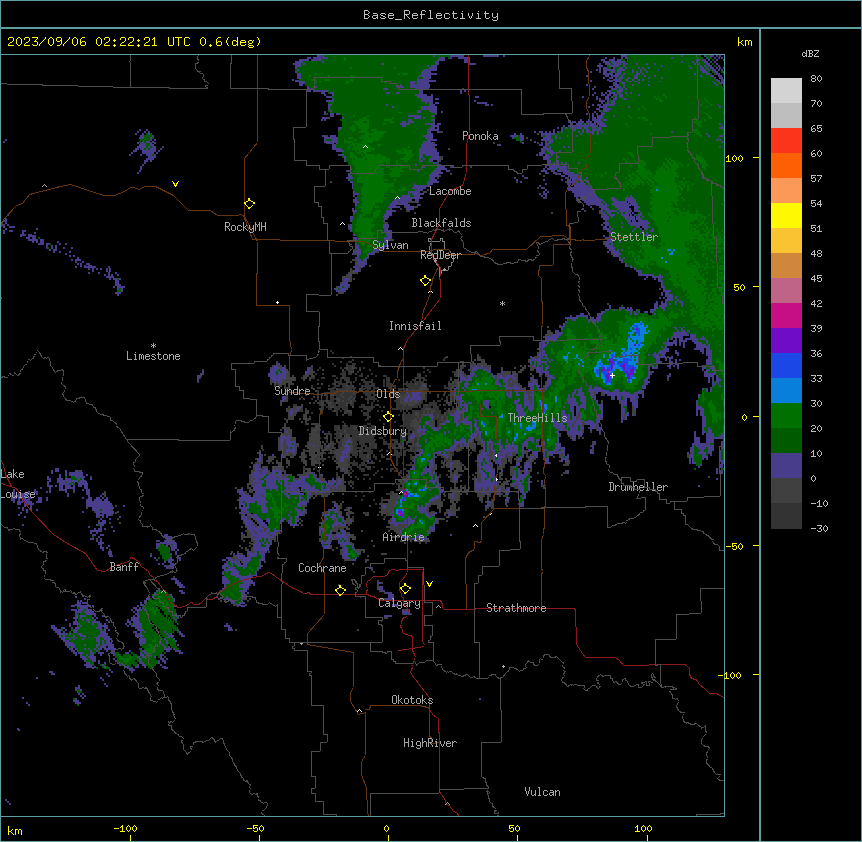
Task: Click the Lacombe town label
Action: [450, 191]
